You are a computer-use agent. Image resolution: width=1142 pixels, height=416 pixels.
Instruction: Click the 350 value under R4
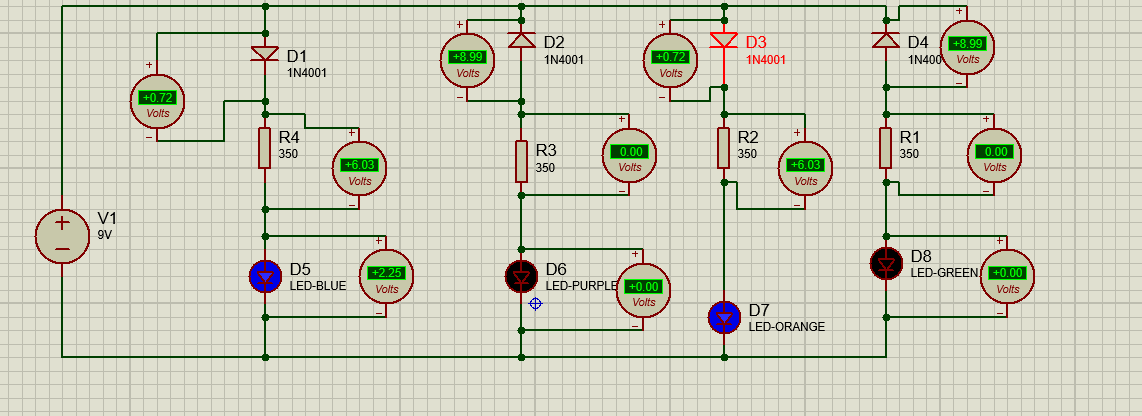288,154
